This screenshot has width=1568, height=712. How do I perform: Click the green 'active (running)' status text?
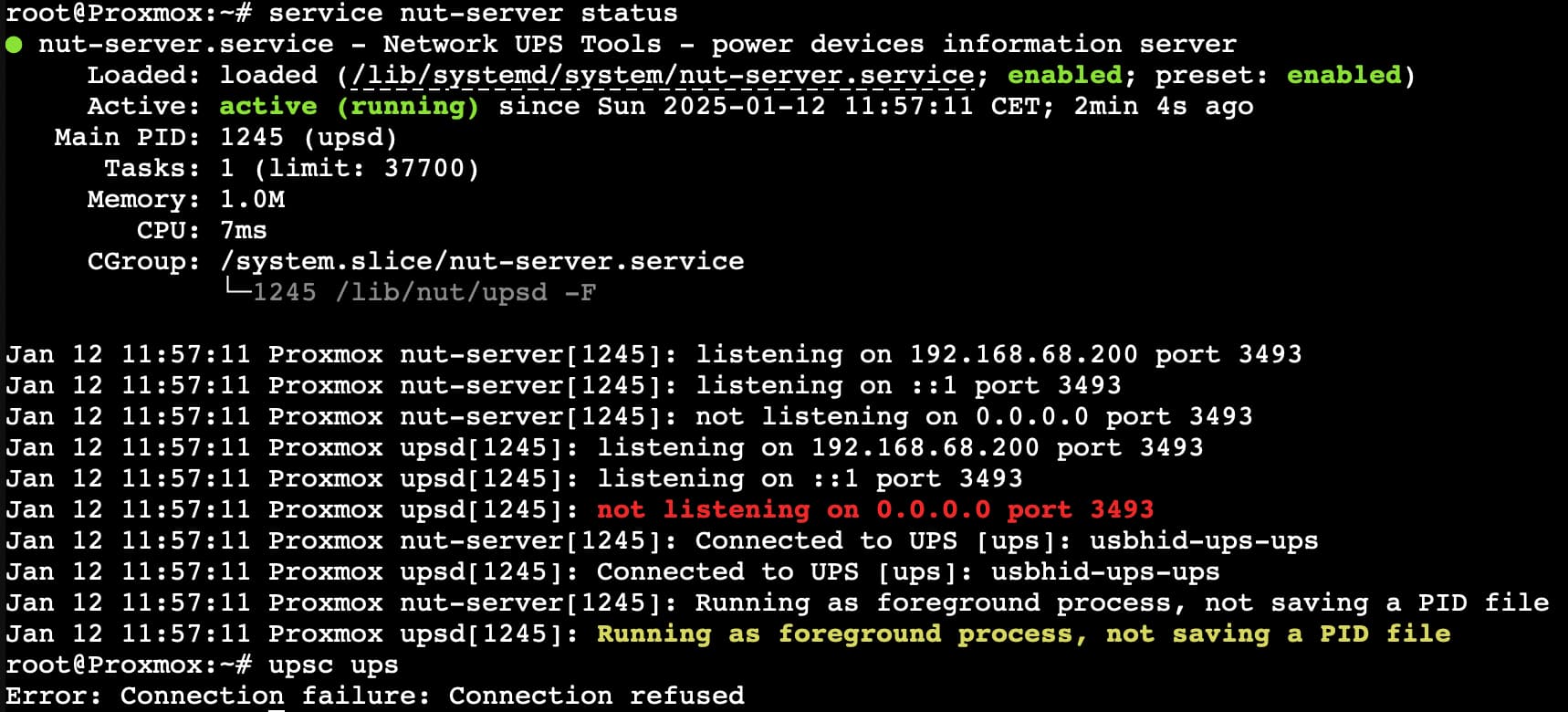350,107
